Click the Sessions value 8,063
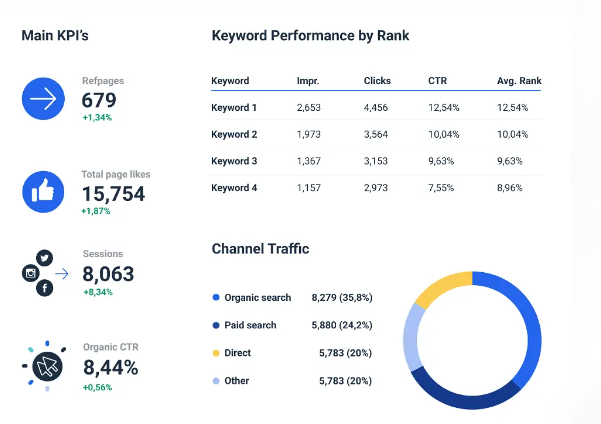 109,274
